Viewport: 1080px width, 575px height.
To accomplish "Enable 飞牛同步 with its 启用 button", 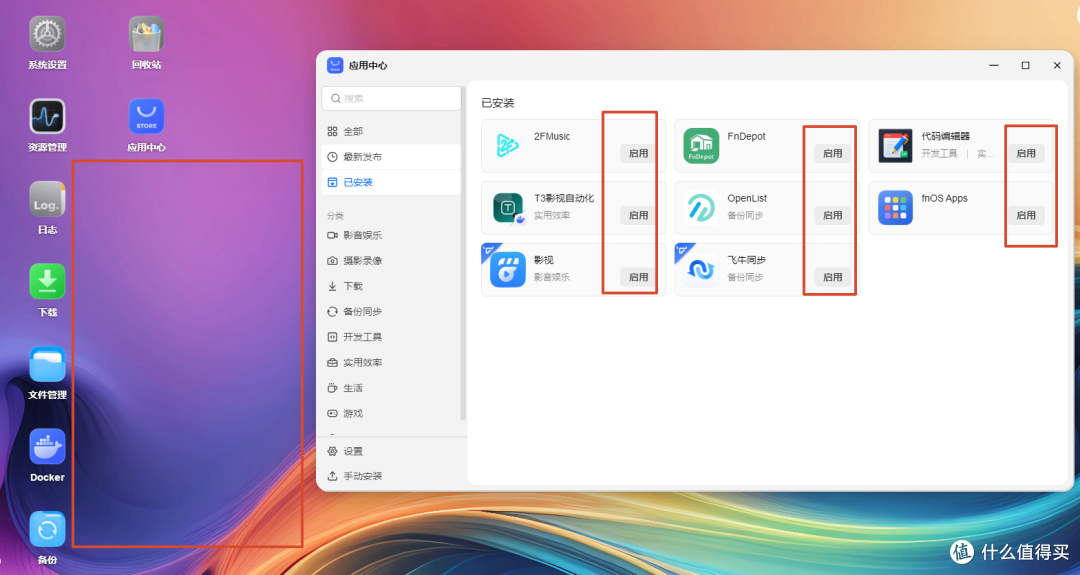I will click(833, 278).
